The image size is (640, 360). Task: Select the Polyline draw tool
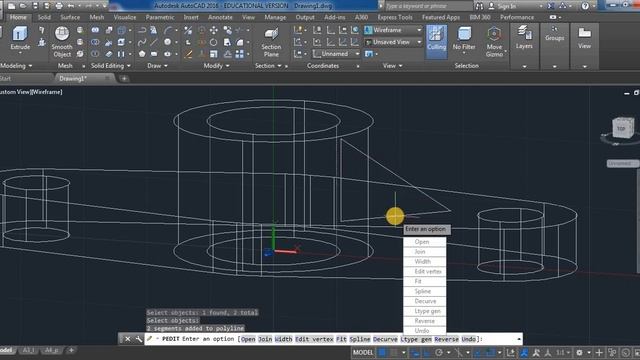pos(142,30)
